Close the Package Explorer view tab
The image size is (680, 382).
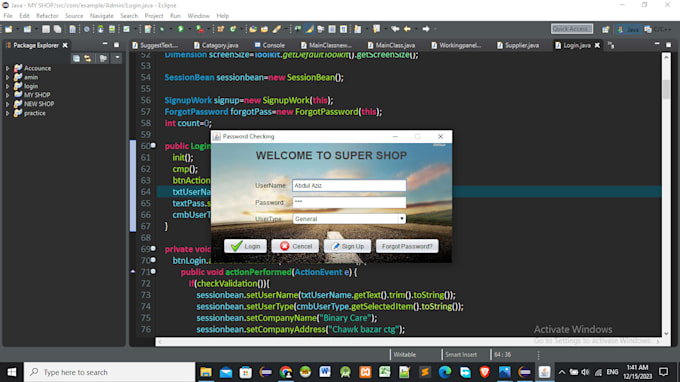click(65, 45)
